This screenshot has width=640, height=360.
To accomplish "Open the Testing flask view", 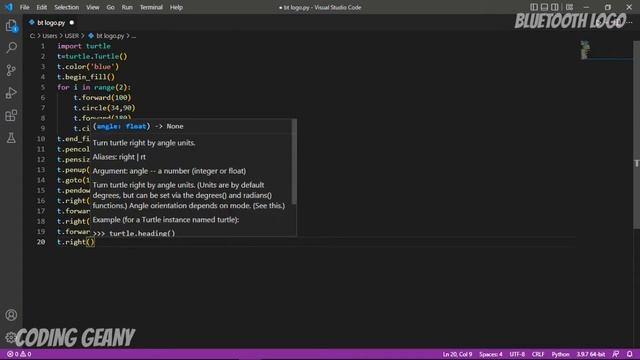I will click(11, 138).
